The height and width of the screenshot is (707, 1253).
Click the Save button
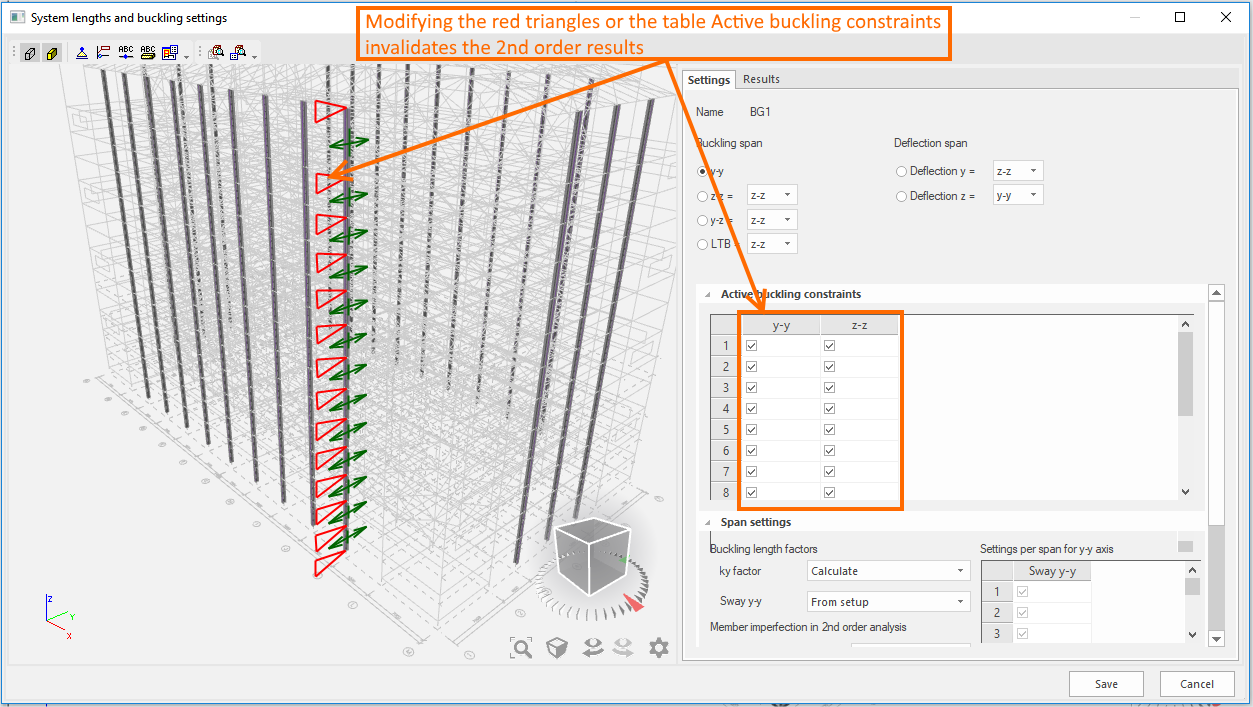(1106, 684)
